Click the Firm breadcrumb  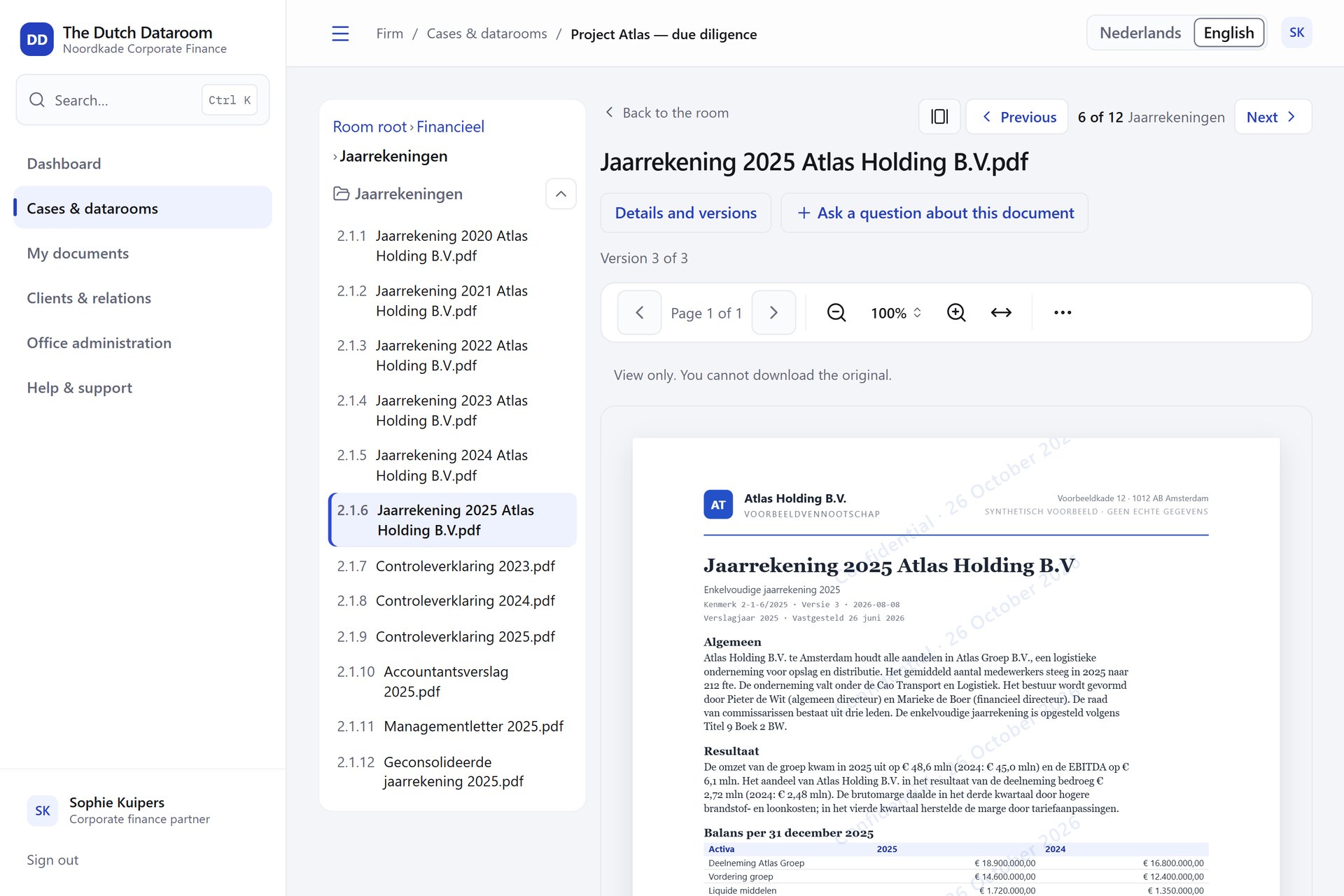point(390,34)
